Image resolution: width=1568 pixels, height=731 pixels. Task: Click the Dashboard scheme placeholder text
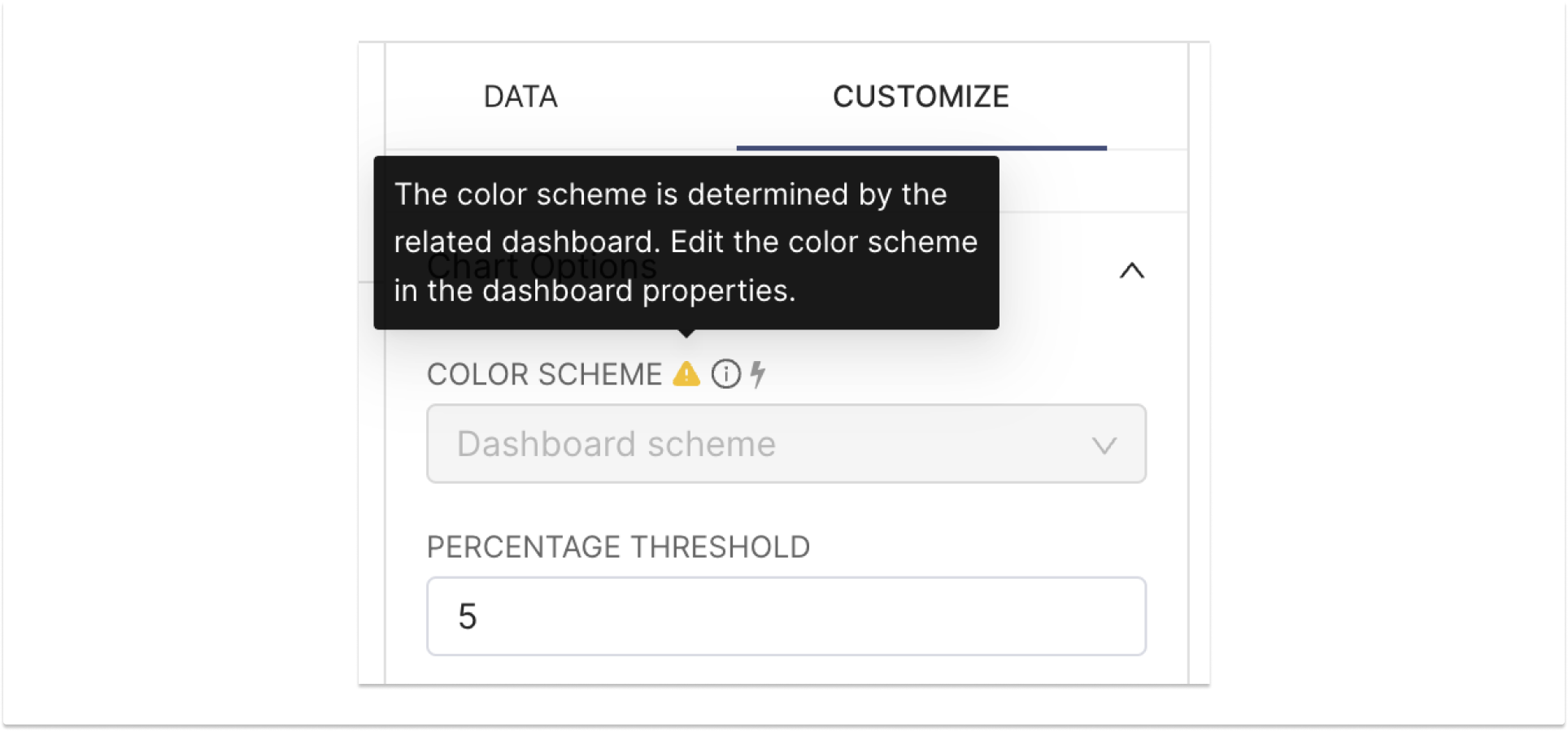[616, 444]
